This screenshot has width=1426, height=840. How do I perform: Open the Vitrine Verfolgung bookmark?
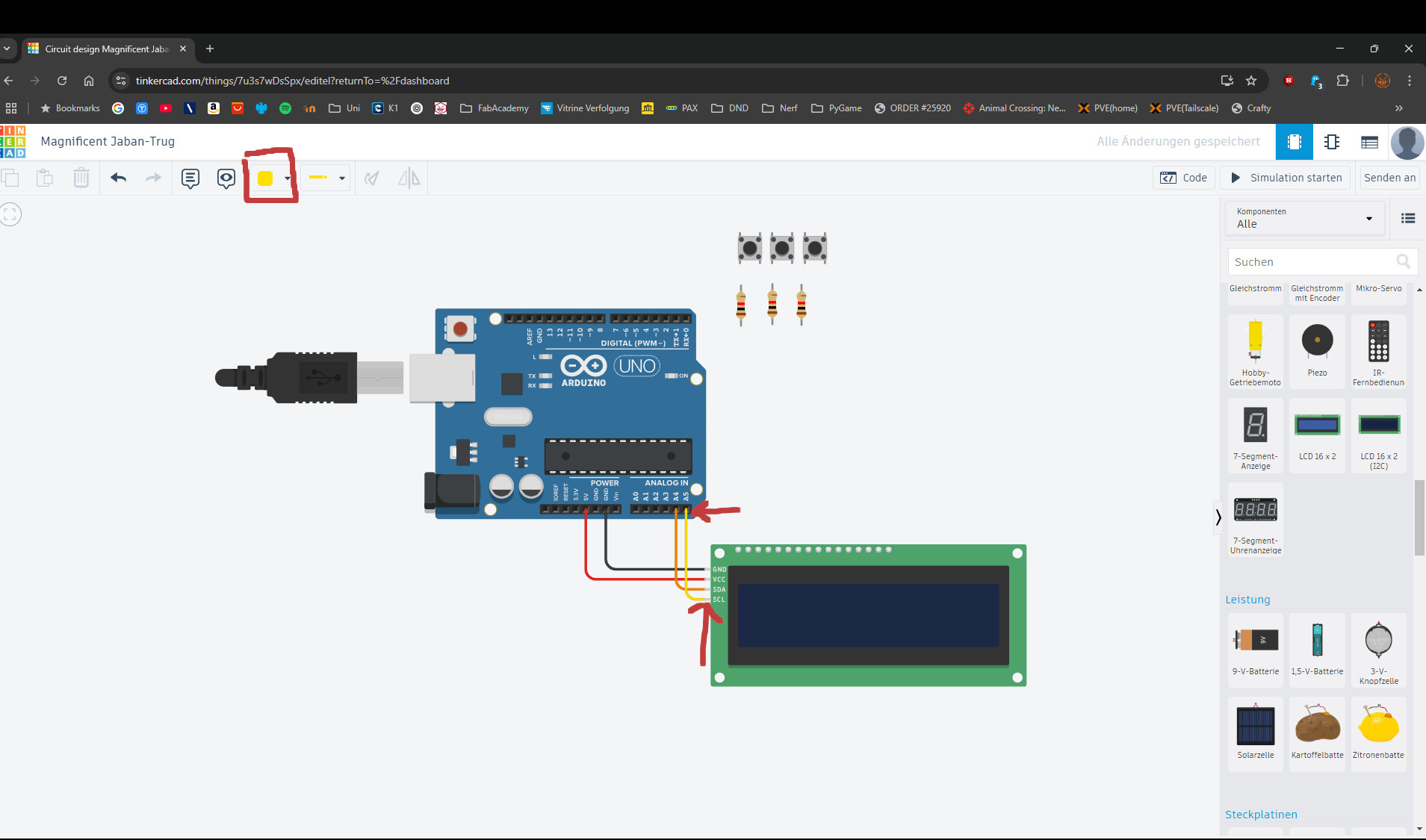[585, 108]
